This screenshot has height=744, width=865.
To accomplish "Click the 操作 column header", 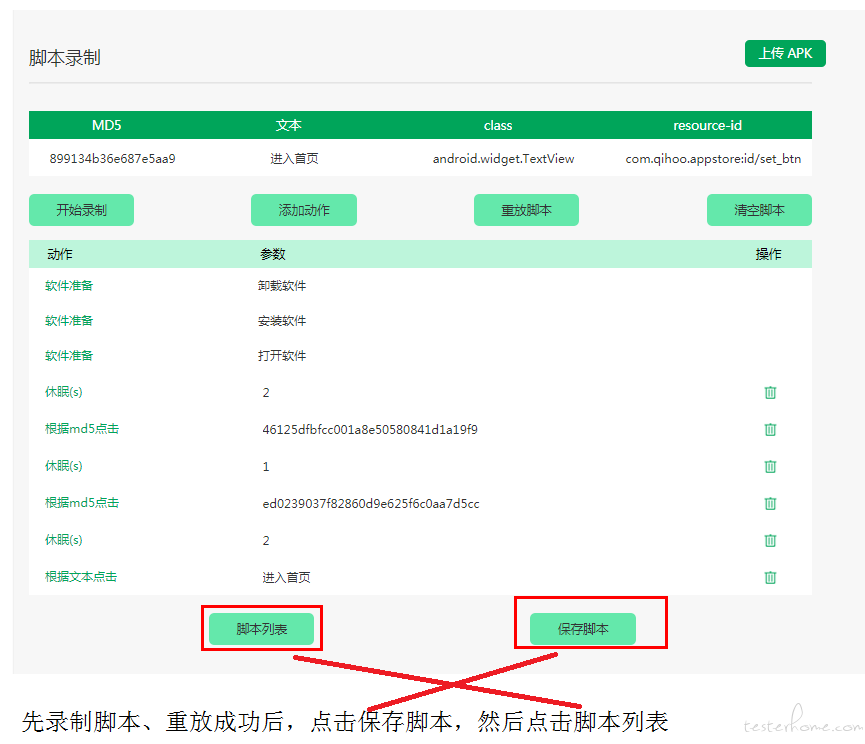I will click(x=768, y=254).
